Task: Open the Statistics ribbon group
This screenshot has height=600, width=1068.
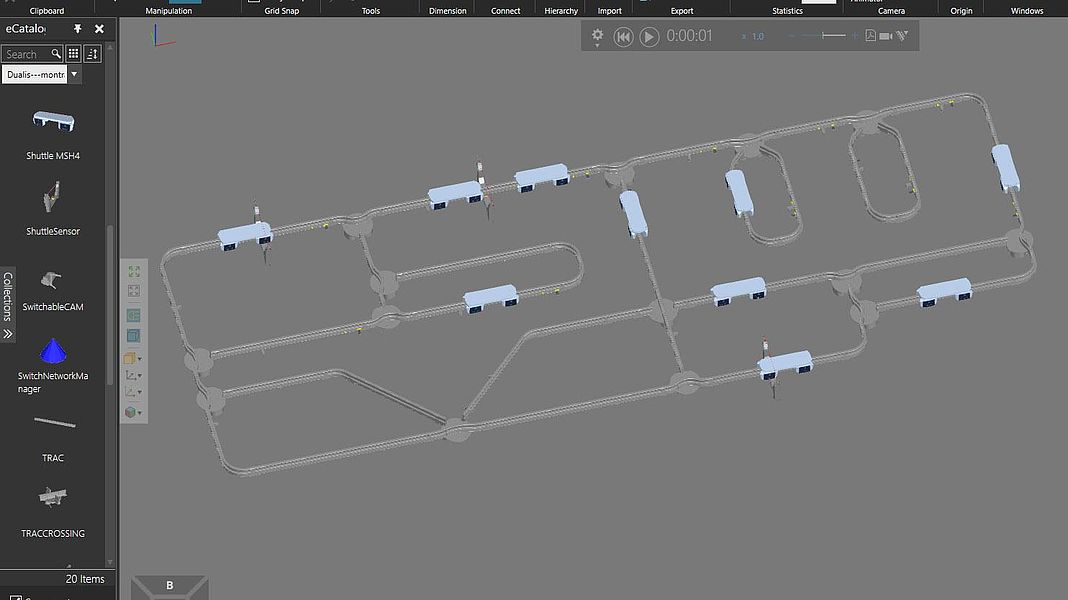Action: pos(787,11)
